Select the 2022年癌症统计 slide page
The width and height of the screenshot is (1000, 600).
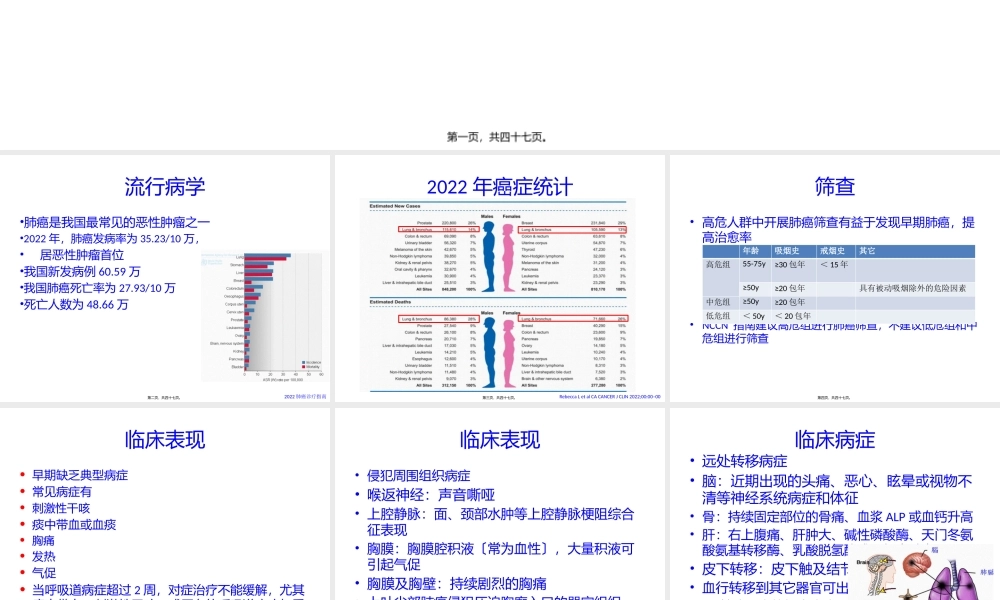pos(497,187)
